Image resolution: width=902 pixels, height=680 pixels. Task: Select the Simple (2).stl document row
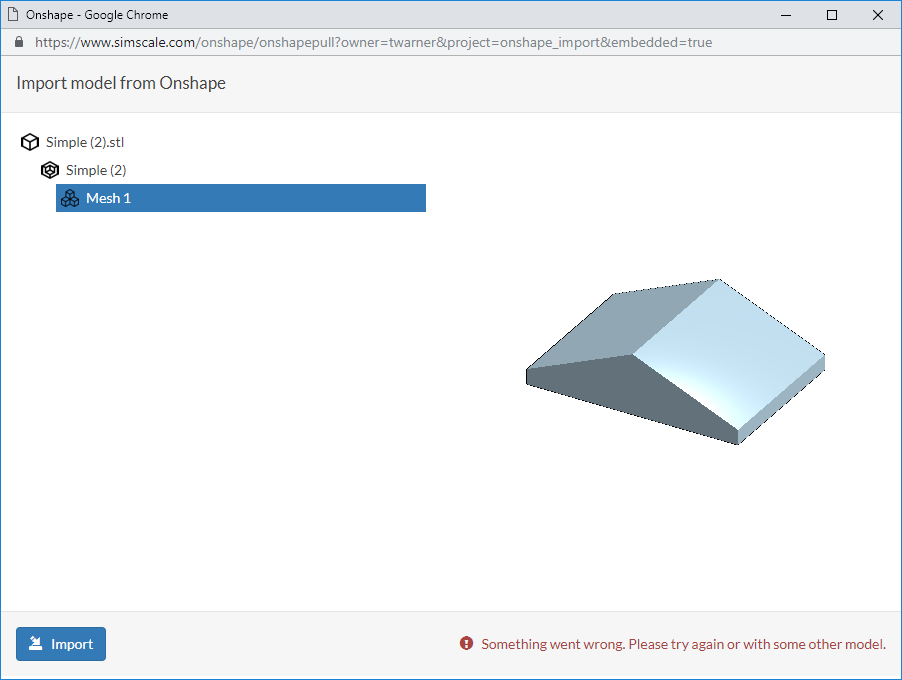coord(85,142)
